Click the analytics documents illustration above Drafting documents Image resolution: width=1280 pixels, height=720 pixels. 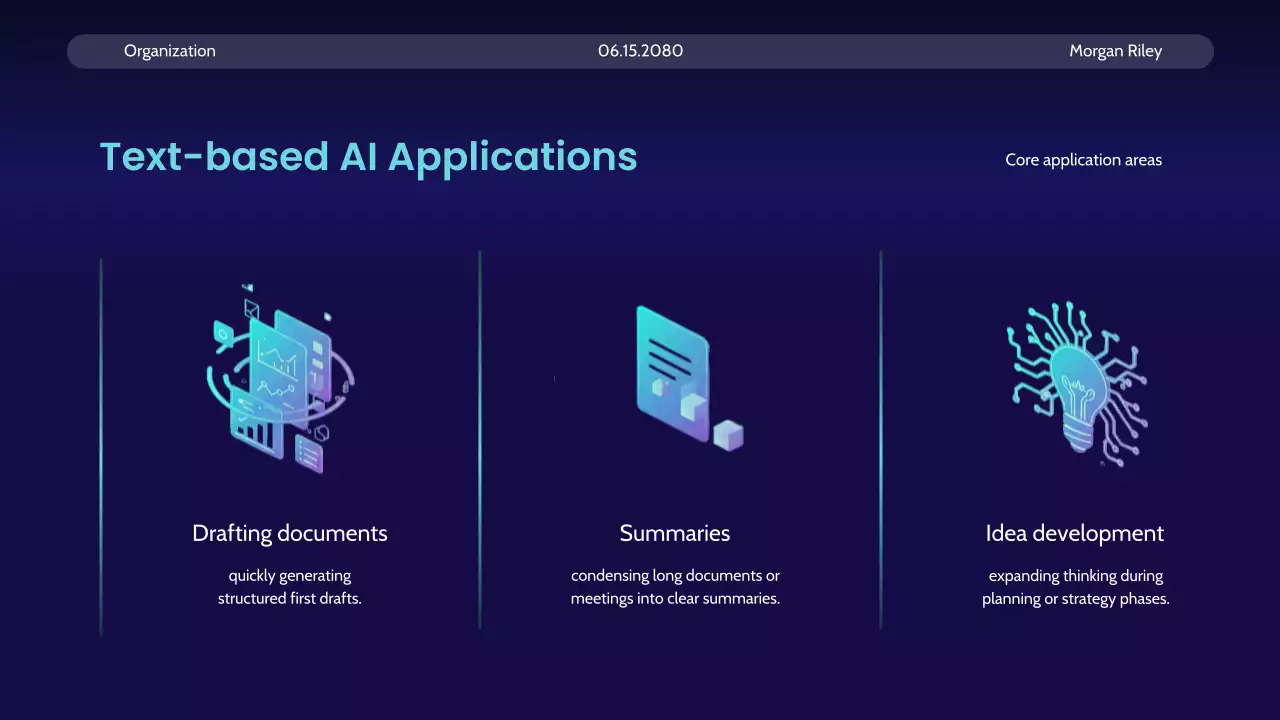click(282, 378)
